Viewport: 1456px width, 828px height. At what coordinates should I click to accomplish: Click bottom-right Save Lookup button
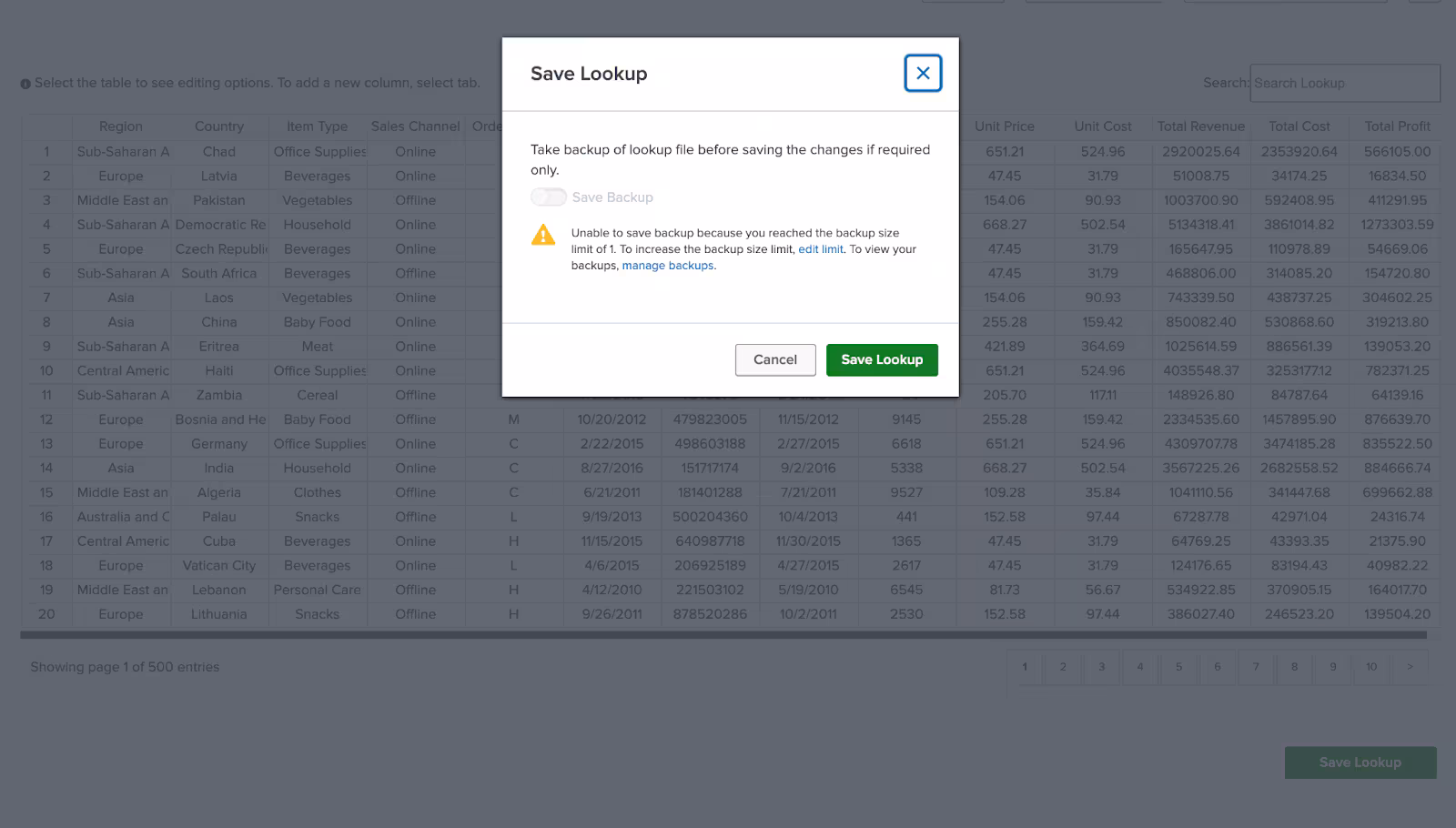1360,762
